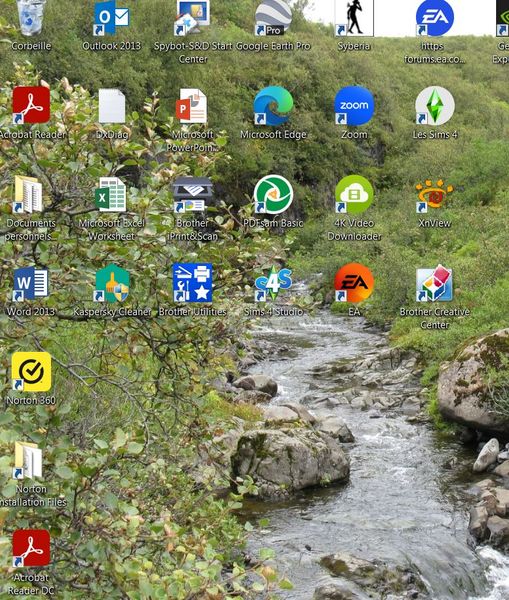Open the XnView image viewer shortcut
This screenshot has width=509, height=600.
tap(434, 194)
